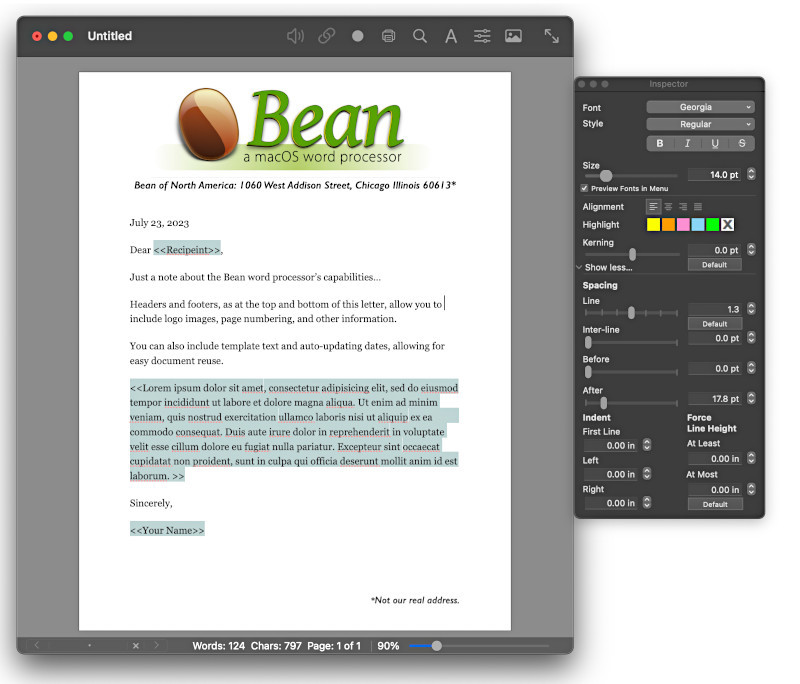Click the Kerning slider knob
Viewport: 800px width, 684px height.
coord(632,254)
